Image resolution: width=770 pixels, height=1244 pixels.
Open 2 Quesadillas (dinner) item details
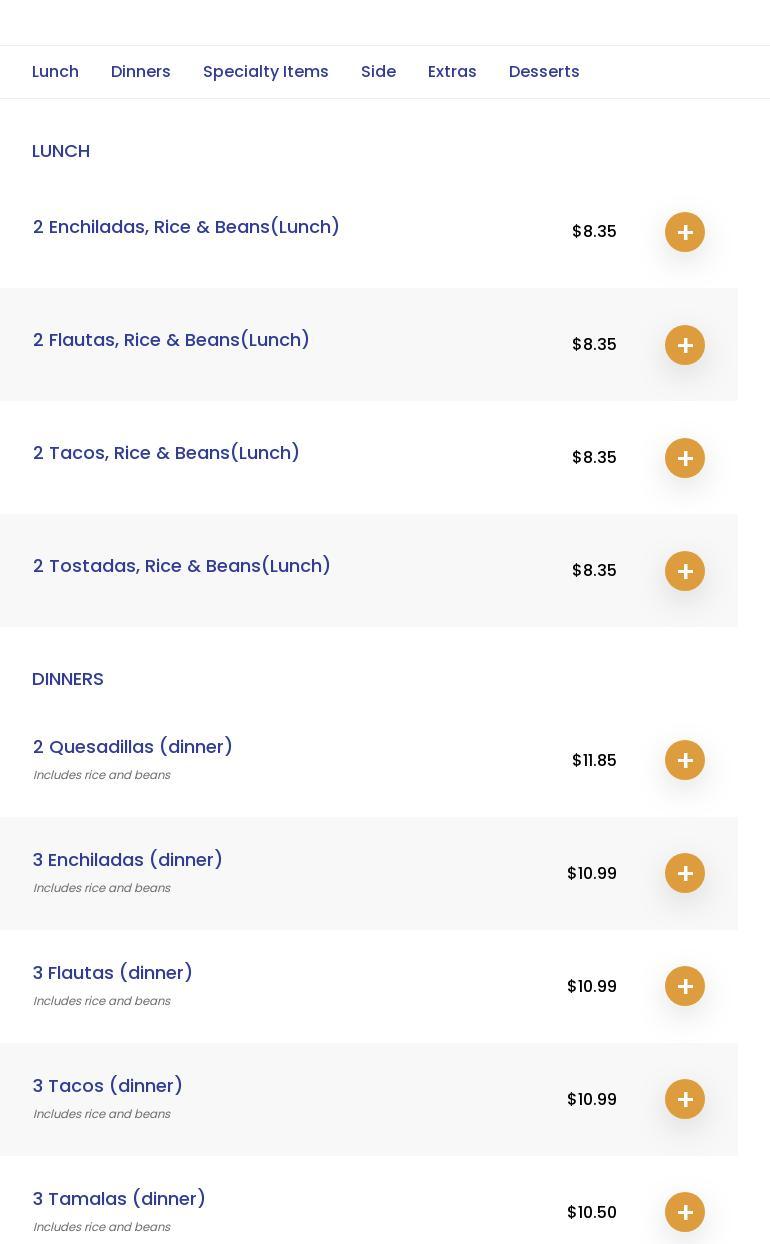133,747
